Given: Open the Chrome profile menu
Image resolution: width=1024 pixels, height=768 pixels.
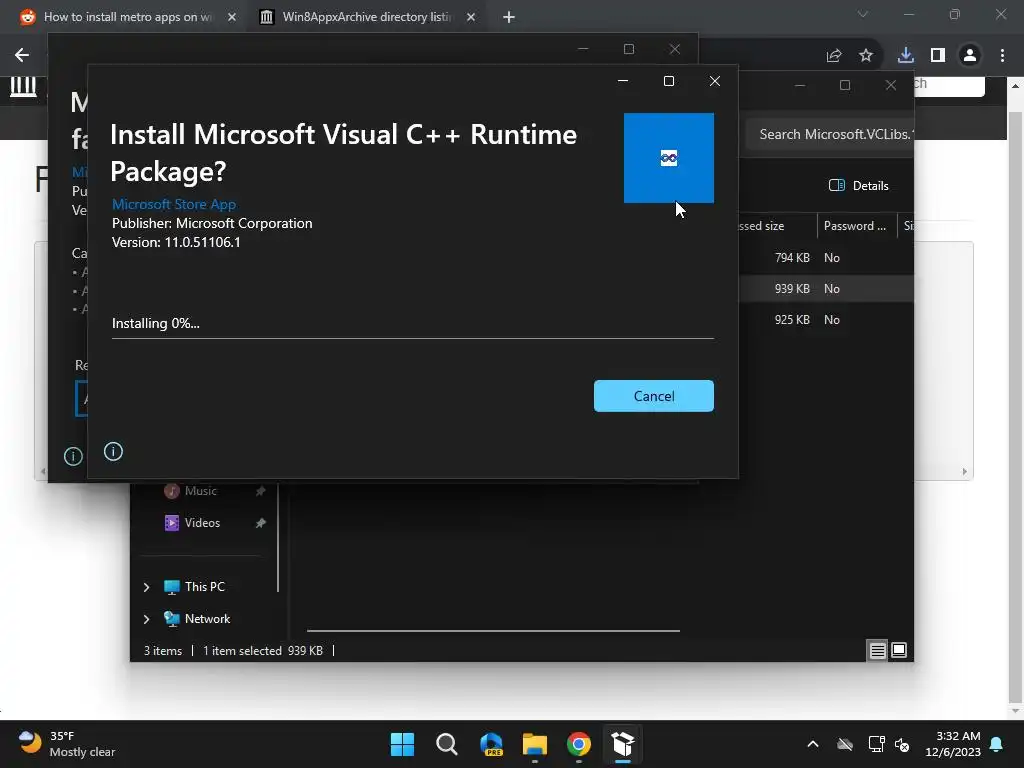Looking at the screenshot, I should pos(970,56).
